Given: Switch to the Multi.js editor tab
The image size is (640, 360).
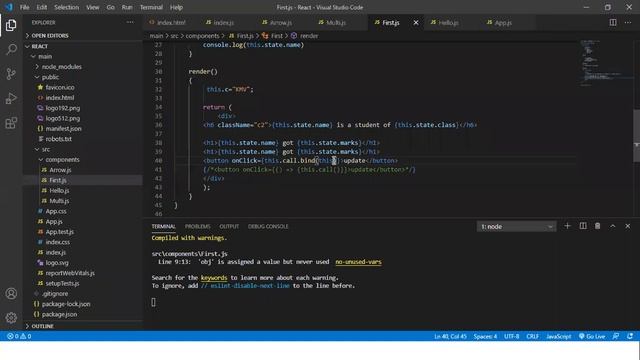Looking at the screenshot, I should click(x=337, y=23).
